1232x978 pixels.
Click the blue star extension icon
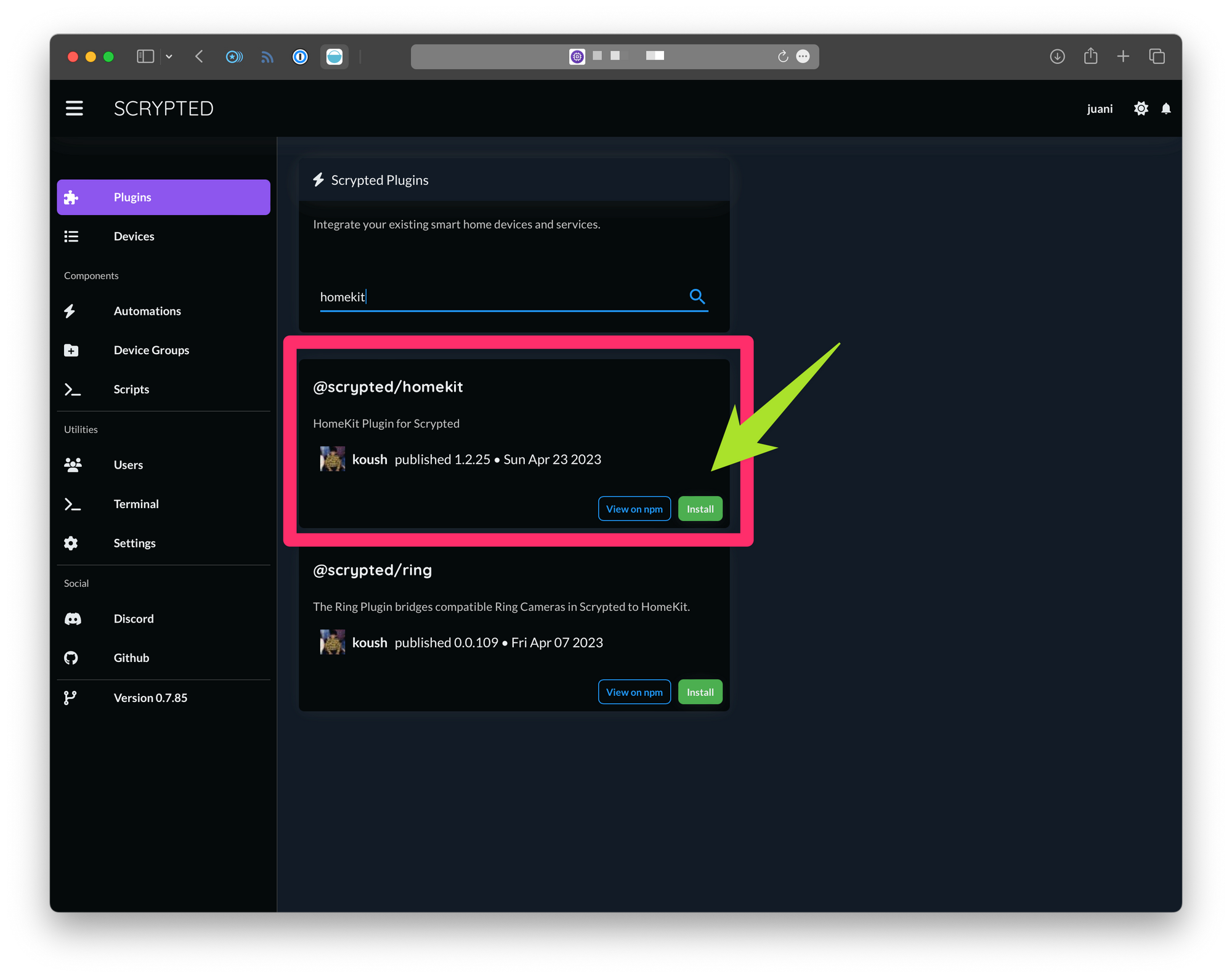[x=234, y=57]
